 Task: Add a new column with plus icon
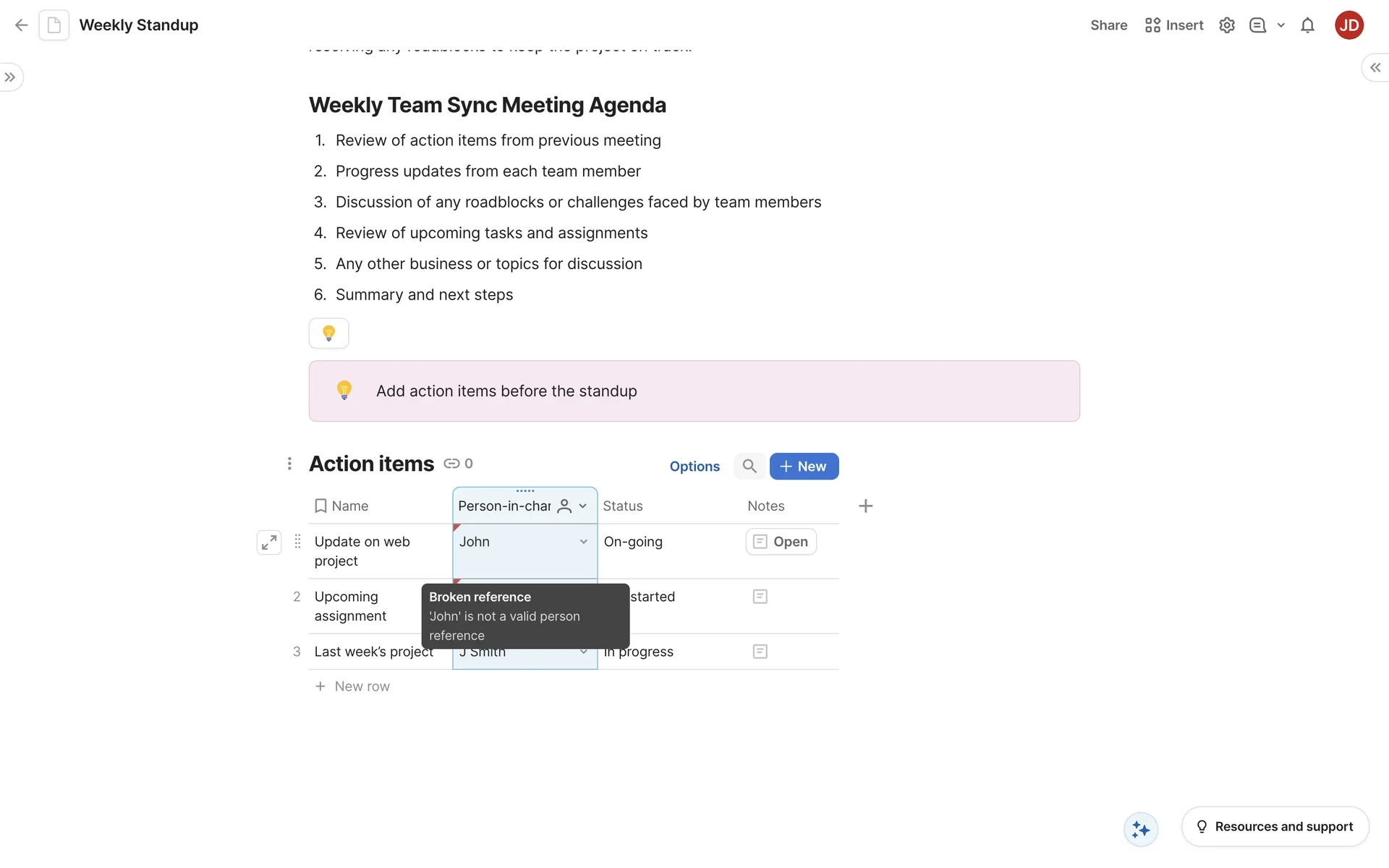865,506
